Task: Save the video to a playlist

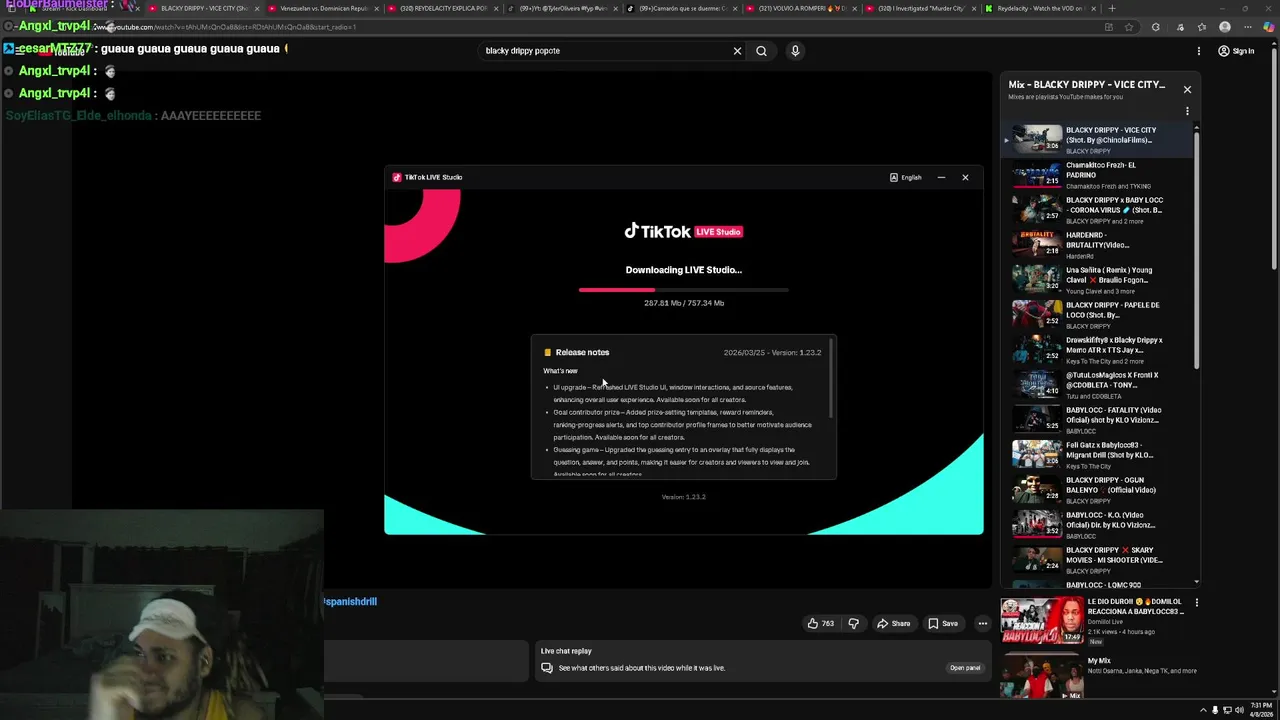Action: pyautogui.click(x=942, y=623)
